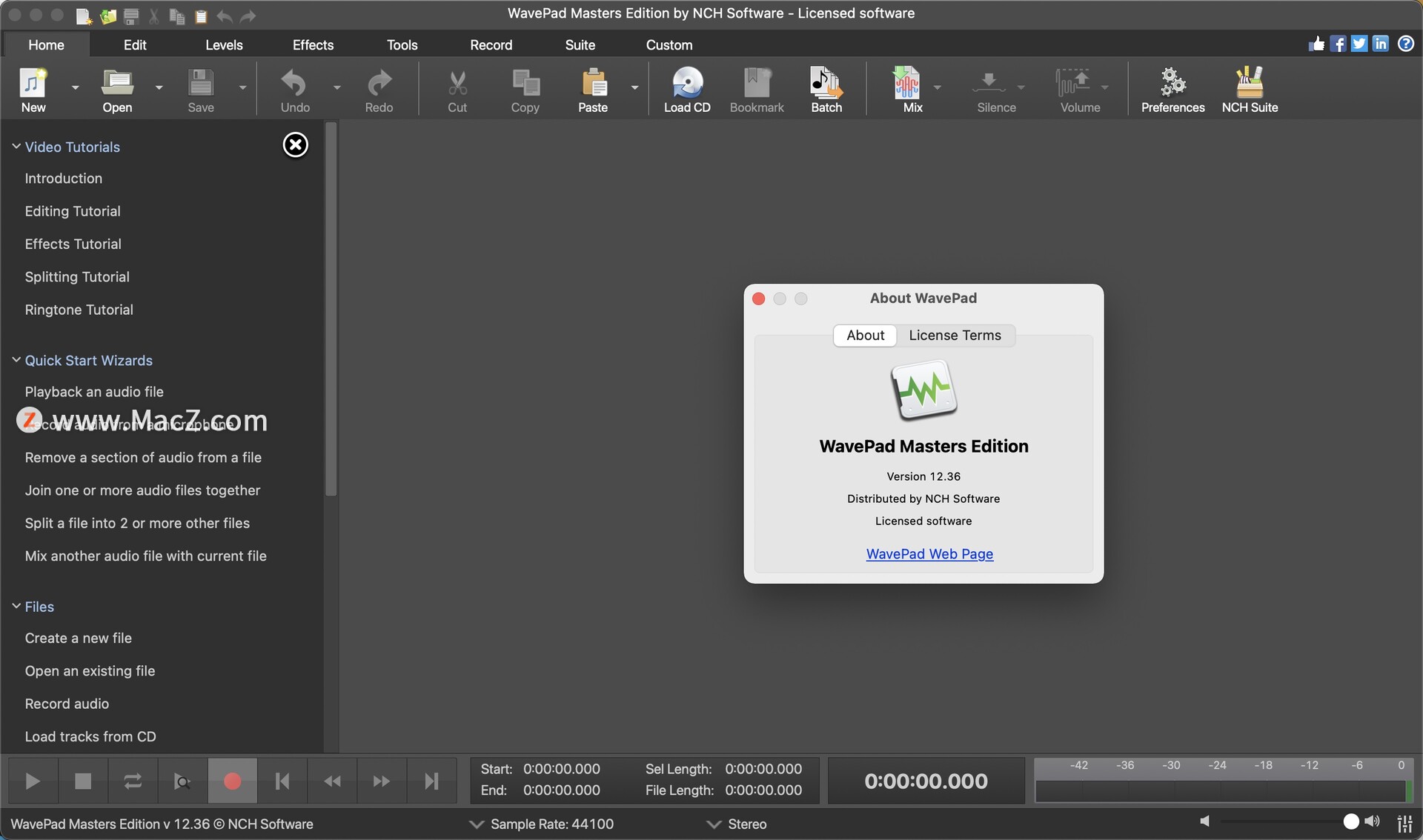Click the Mix toolbar icon

(x=906, y=83)
